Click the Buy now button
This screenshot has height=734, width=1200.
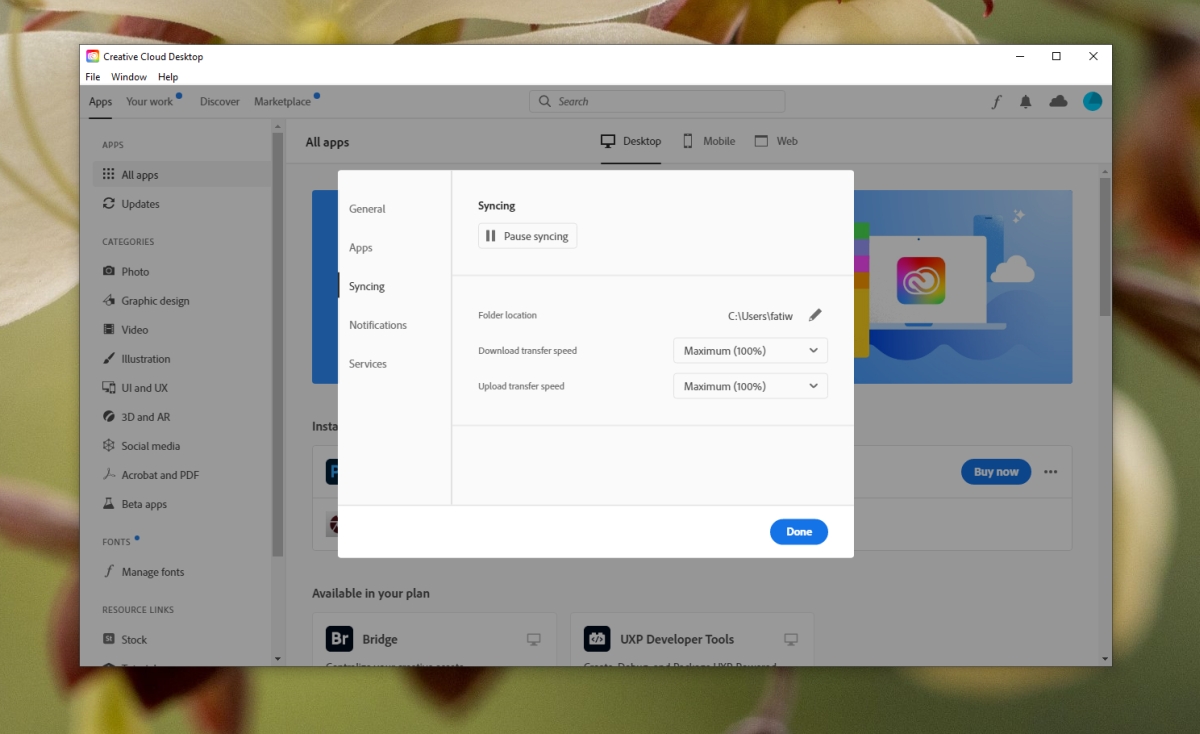click(x=996, y=472)
